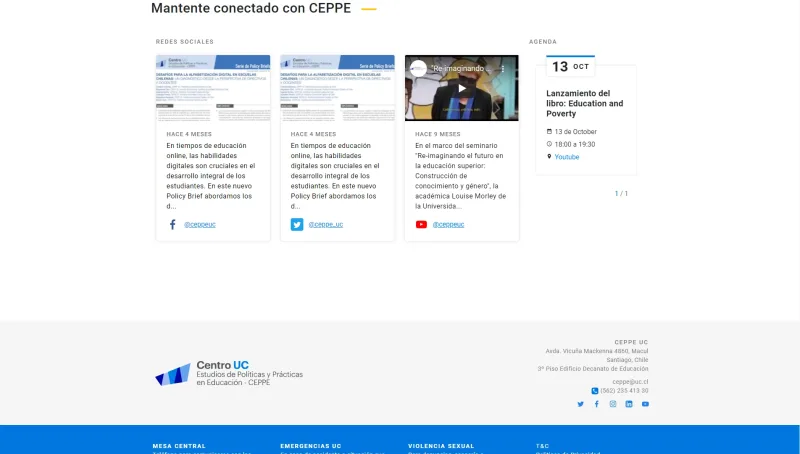
Task: Click the "Avda. Vicuña Mackenna 4860, Macul" address
Action: [597, 351]
